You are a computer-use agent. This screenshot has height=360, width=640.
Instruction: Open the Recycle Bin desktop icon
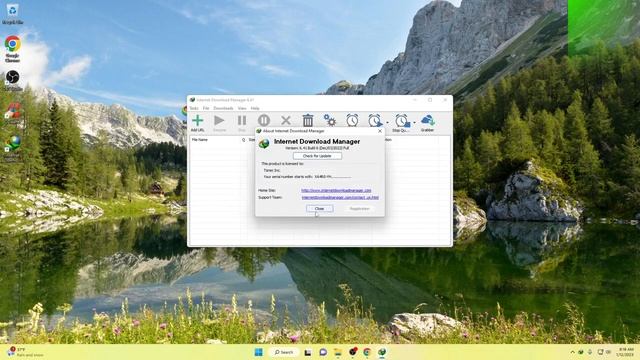pyautogui.click(x=12, y=14)
